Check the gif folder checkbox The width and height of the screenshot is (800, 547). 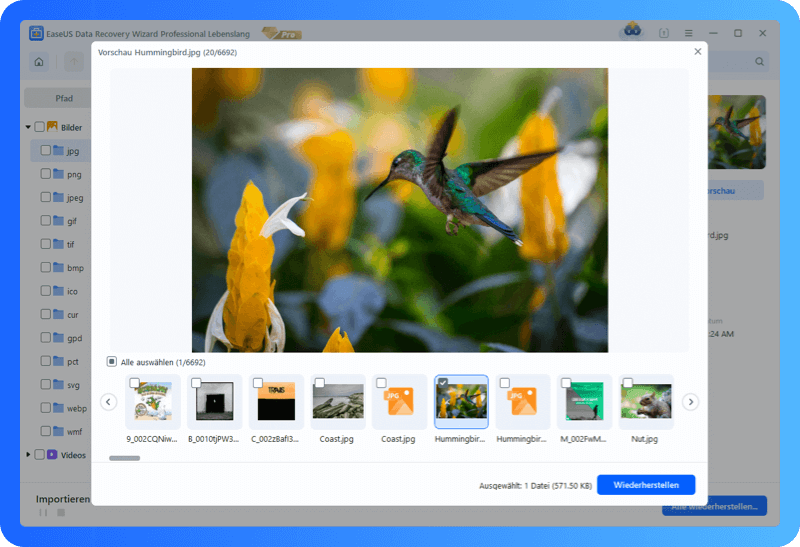pos(45,220)
